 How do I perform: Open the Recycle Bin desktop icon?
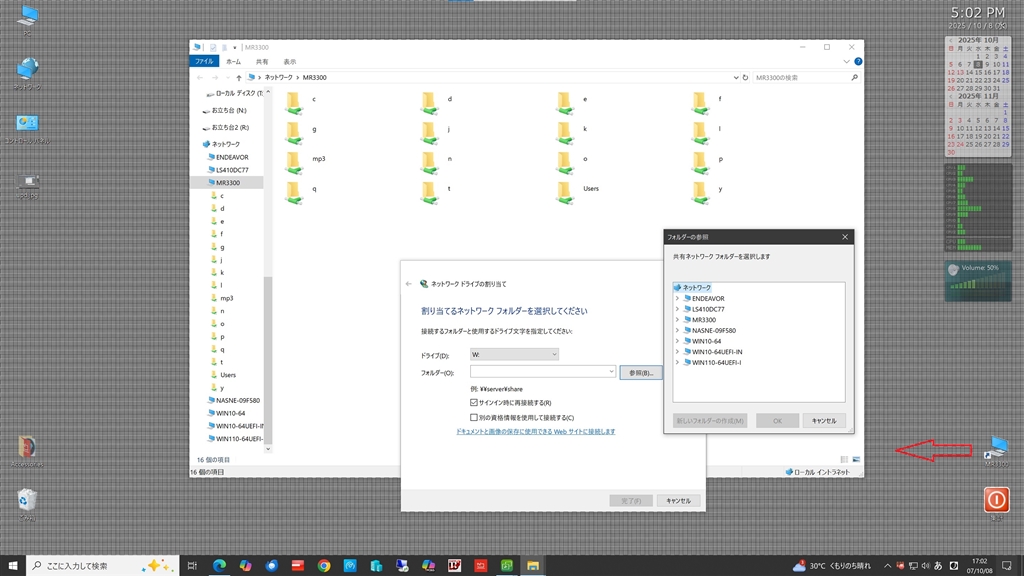[27, 499]
